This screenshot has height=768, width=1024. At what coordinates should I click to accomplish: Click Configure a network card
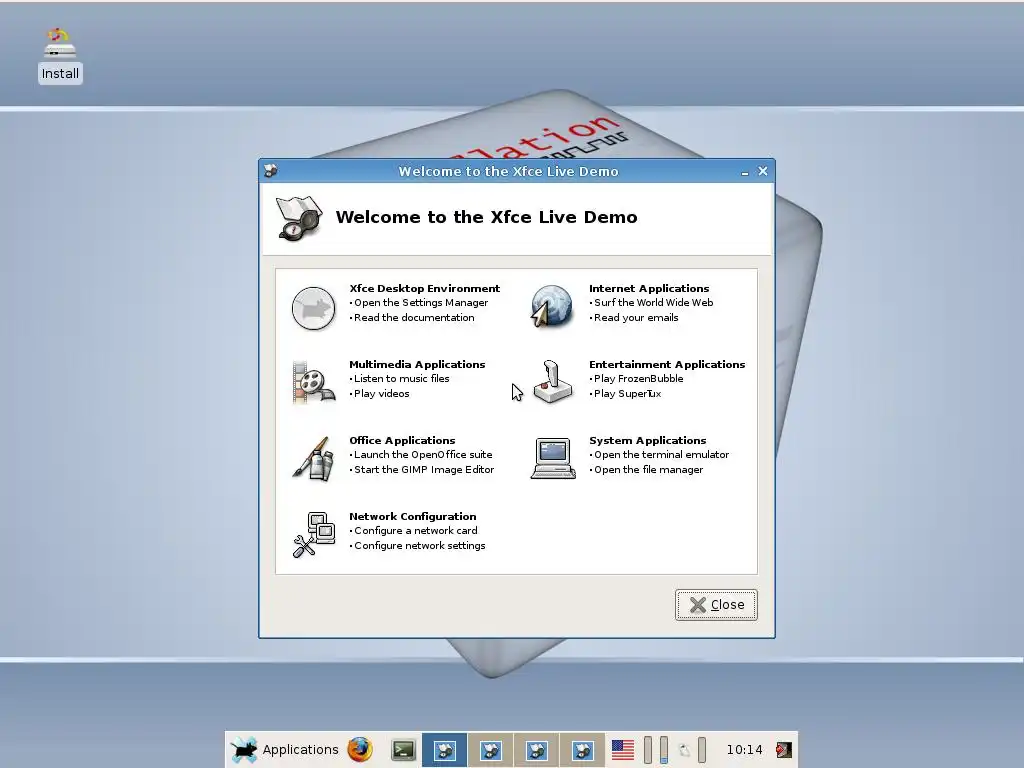click(415, 531)
